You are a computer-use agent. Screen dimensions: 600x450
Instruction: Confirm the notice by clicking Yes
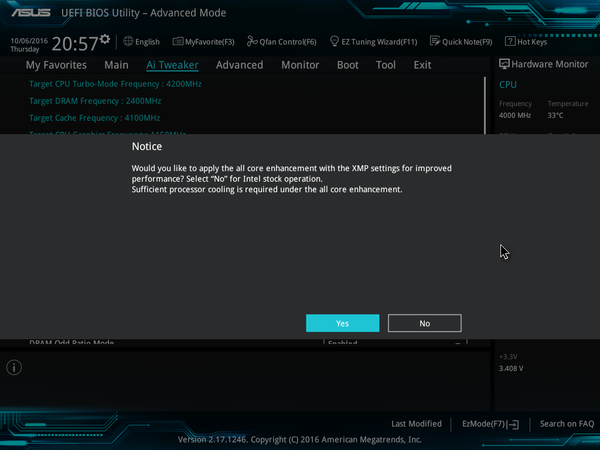pyautogui.click(x=342, y=323)
